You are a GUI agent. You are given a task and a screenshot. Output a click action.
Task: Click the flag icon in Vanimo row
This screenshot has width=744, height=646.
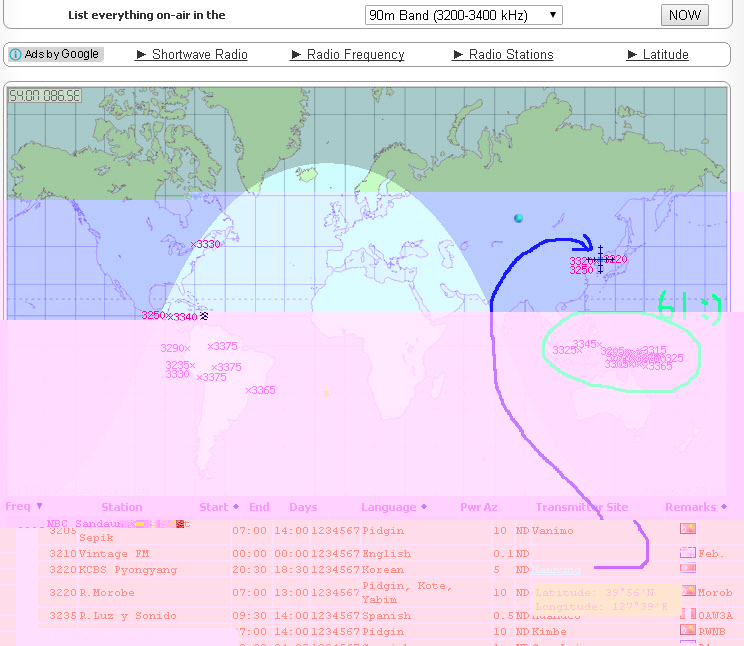coord(688,528)
